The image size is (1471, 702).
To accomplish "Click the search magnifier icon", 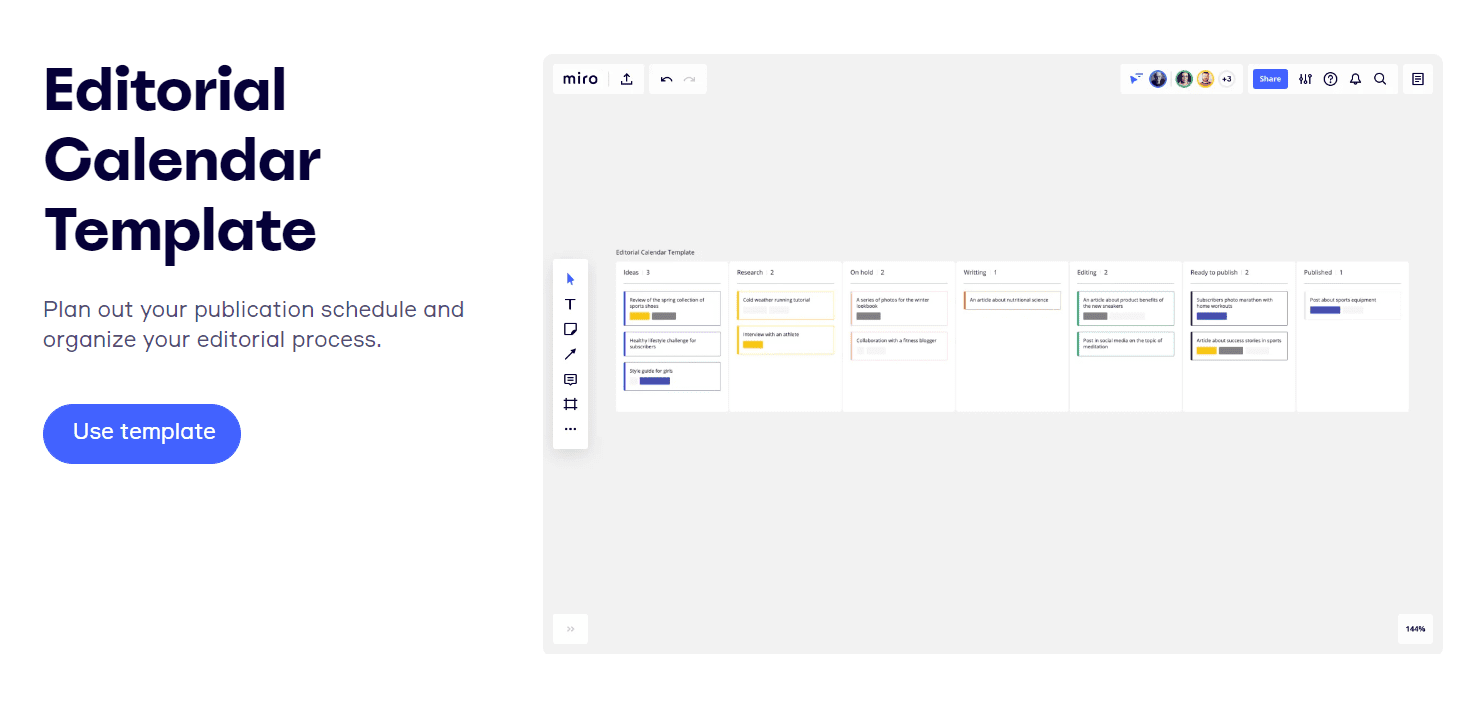I will (x=1380, y=79).
